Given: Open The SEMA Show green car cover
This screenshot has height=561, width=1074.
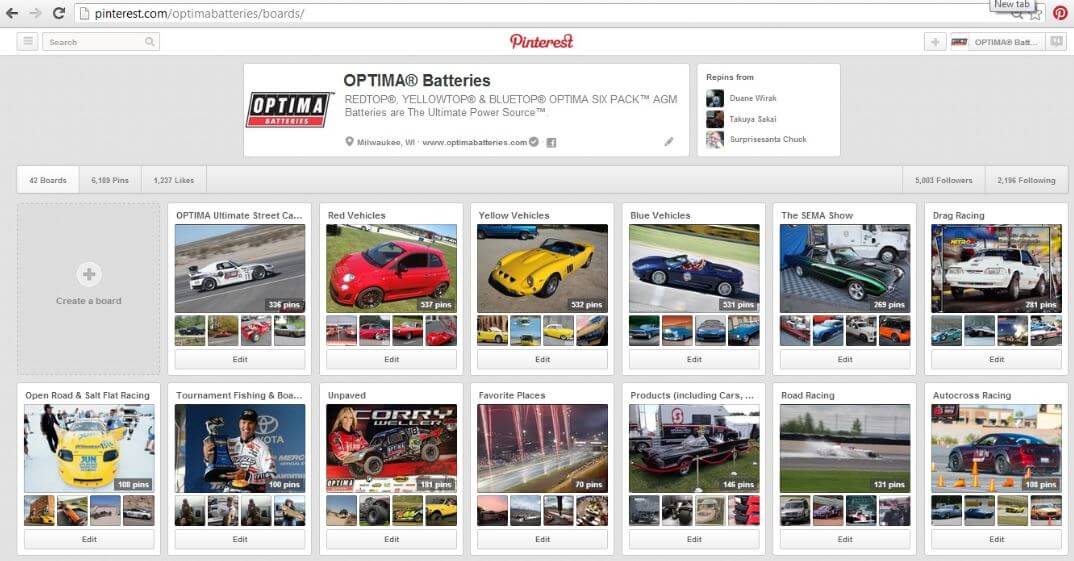Looking at the screenshot, I should 845,269.
